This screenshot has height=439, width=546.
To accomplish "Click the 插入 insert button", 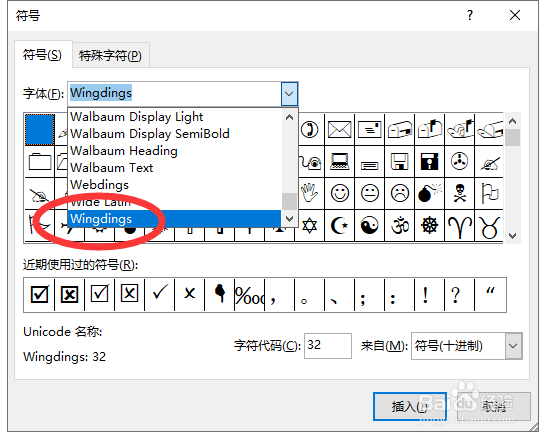I will point(410,406).
